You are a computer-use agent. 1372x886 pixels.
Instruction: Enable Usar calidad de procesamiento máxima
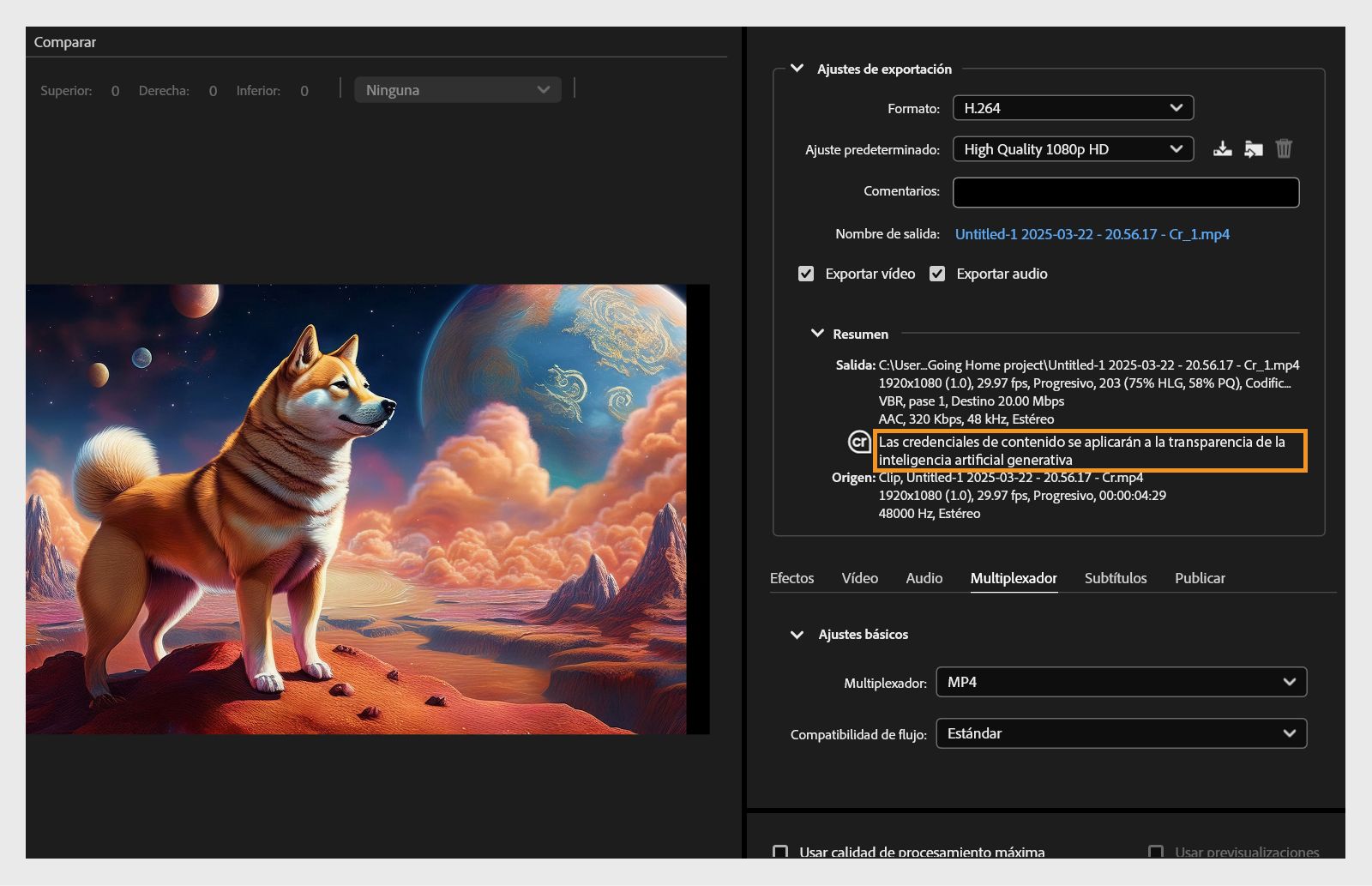click(779, 853)
